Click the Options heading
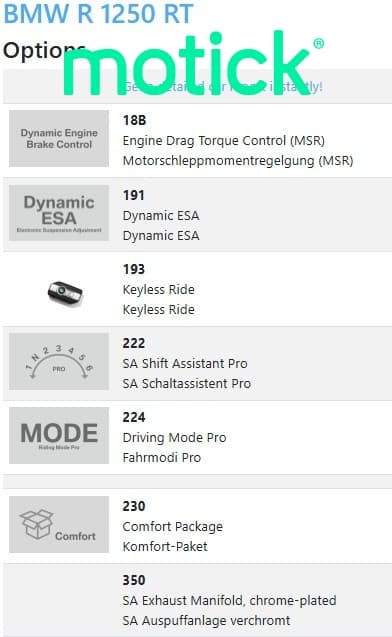 tap(45, 51)
